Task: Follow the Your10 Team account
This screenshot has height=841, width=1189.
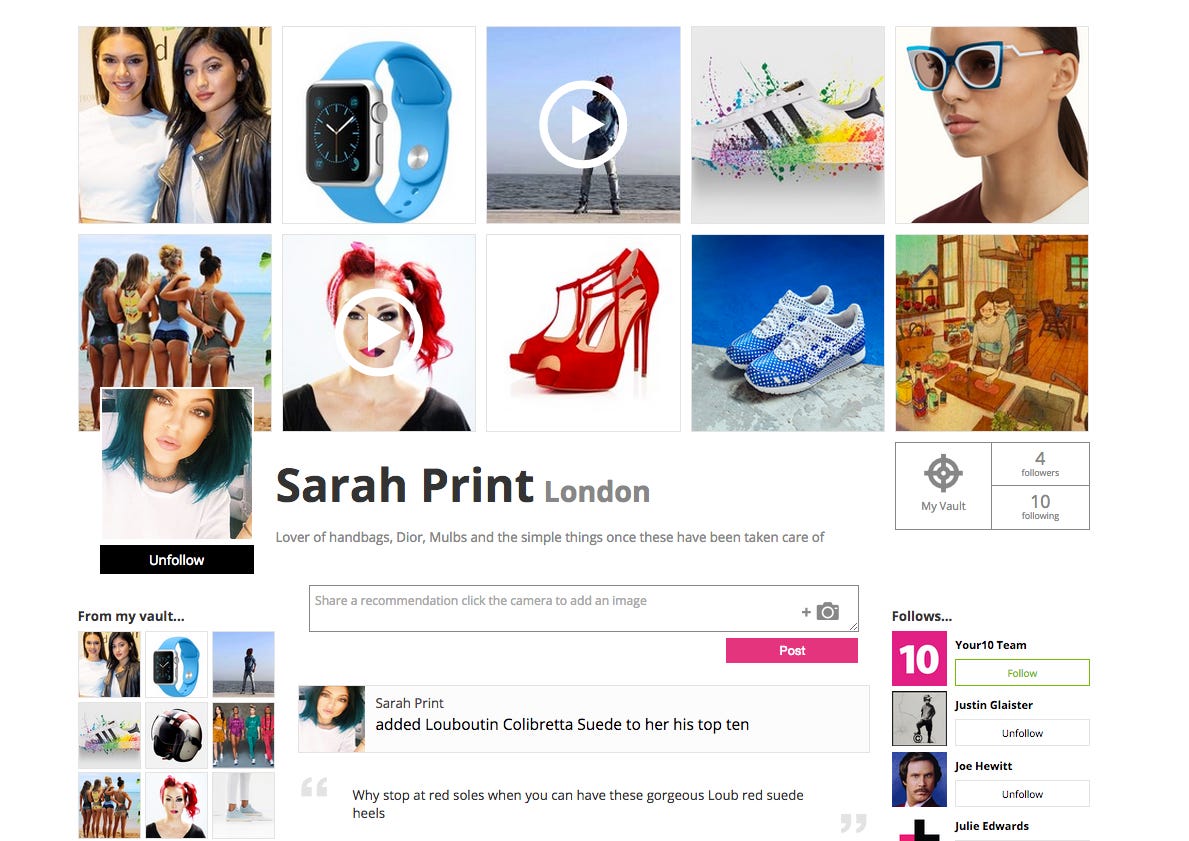Action: point(1022,673)
